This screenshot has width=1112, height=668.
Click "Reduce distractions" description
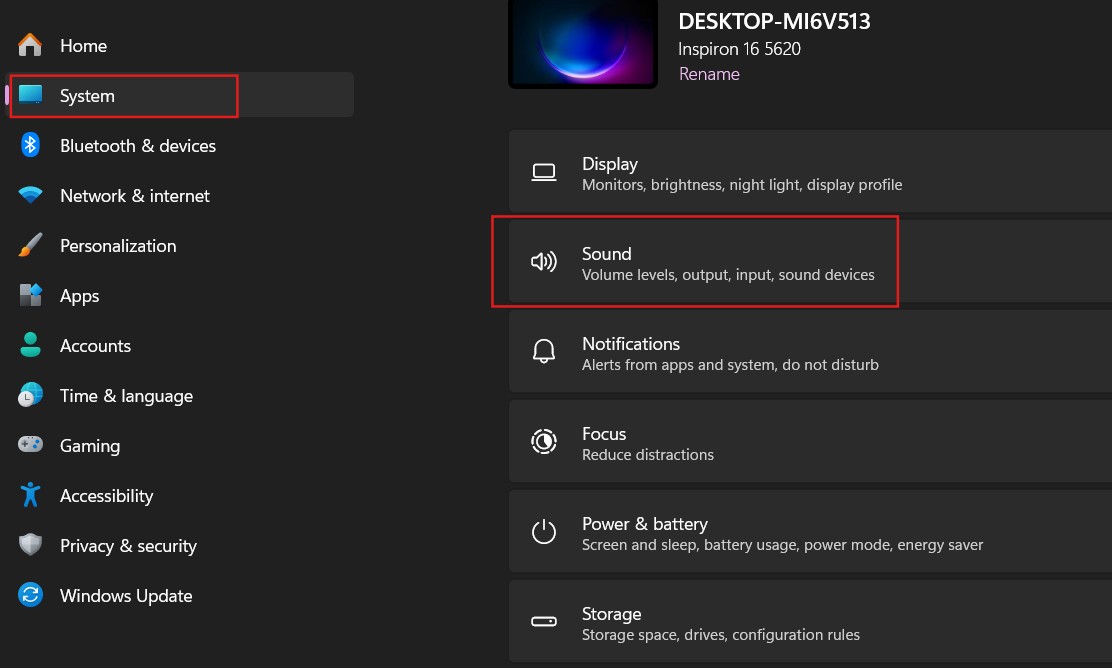click(x=648, y=455)
